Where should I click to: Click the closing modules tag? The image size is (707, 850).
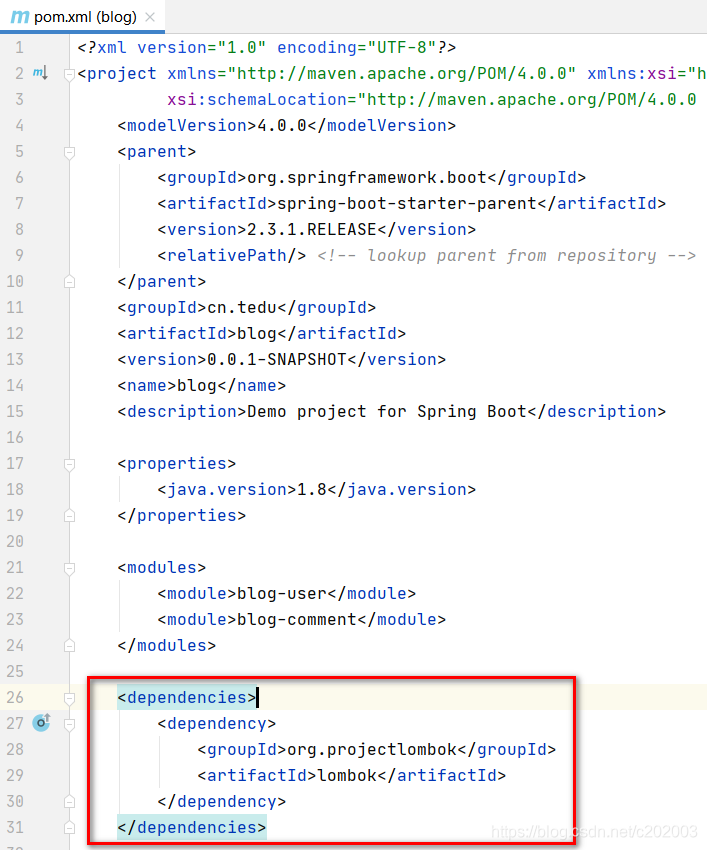[166, 646]
